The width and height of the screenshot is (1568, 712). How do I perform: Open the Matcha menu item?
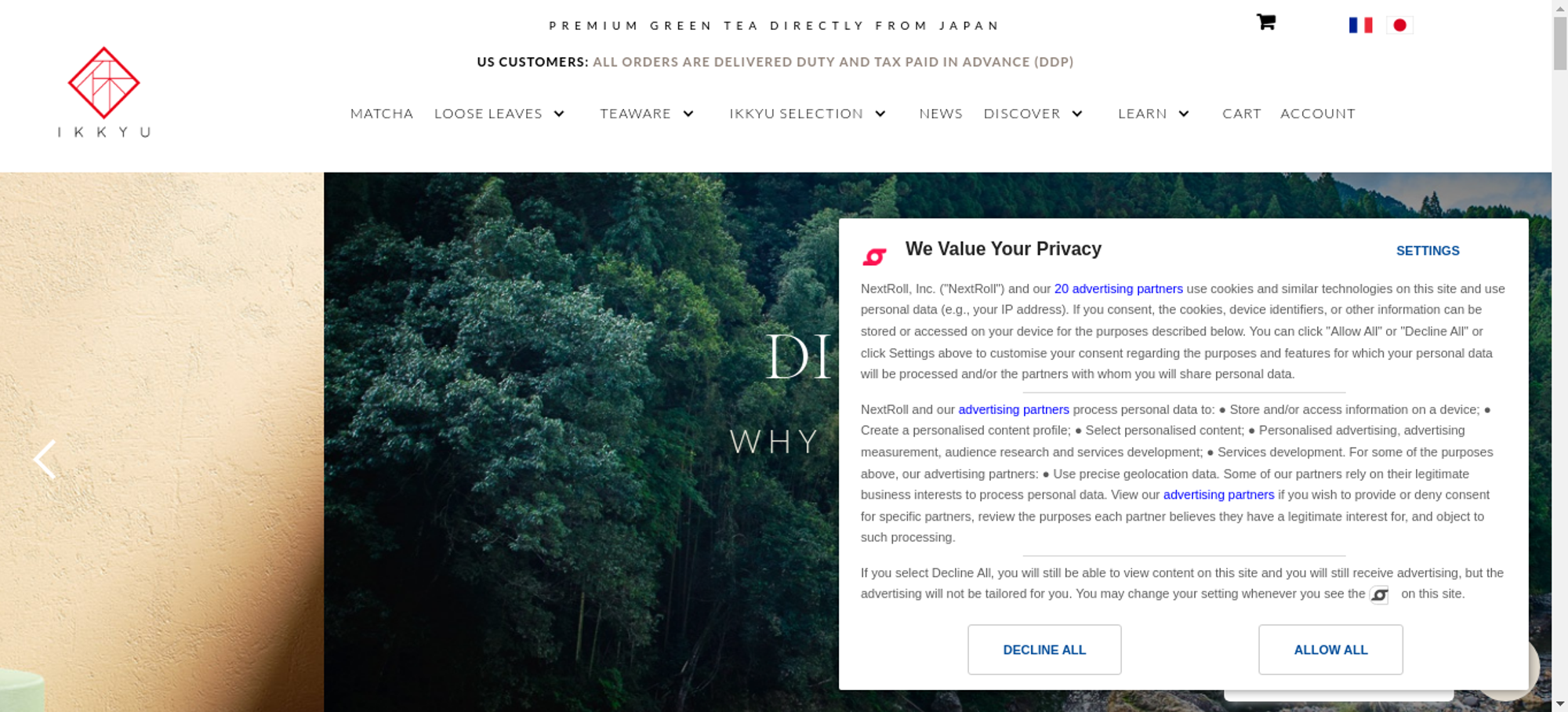click(x=382, y=114)
